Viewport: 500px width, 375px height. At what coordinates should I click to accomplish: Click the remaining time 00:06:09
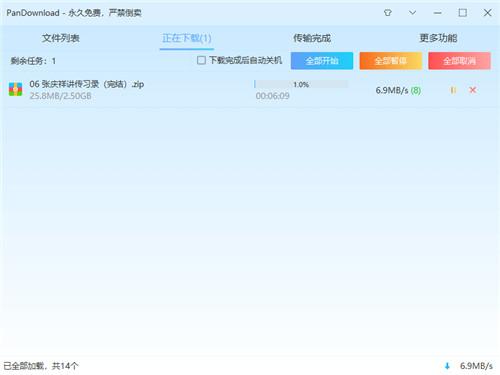click(x=272, y=96)
